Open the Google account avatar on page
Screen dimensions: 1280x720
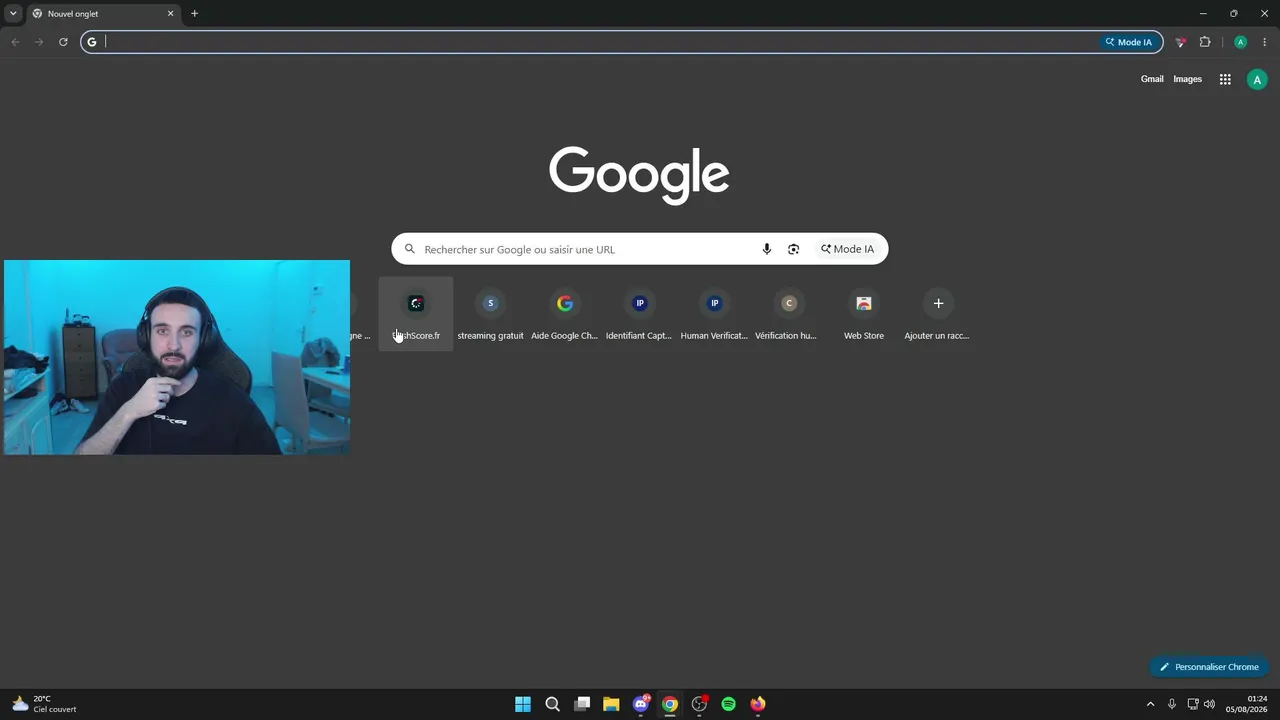(1257, 80)
